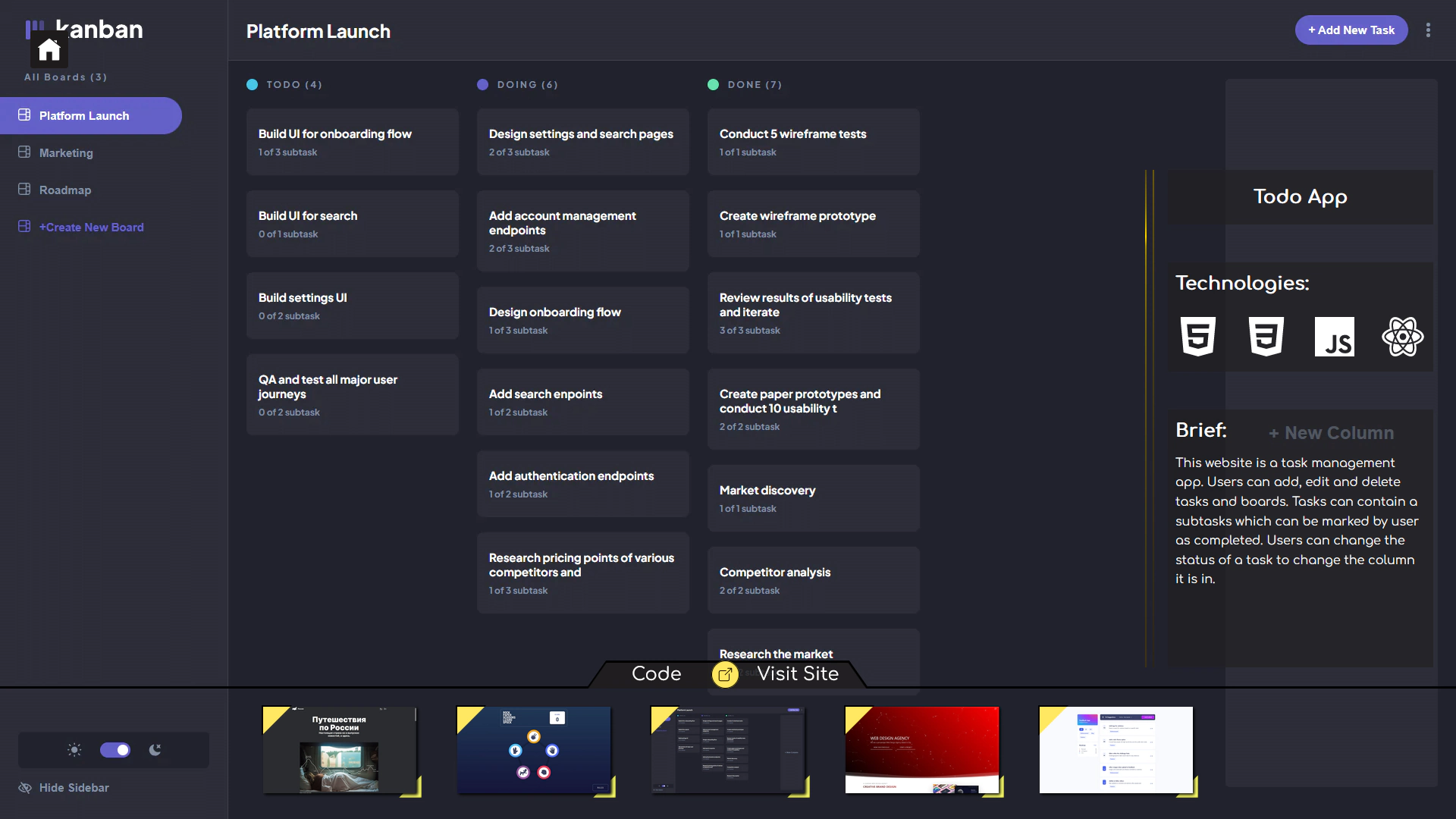Open the red web design agency thumbnail
Screen dimensions: 1456x819
point(922,751)
